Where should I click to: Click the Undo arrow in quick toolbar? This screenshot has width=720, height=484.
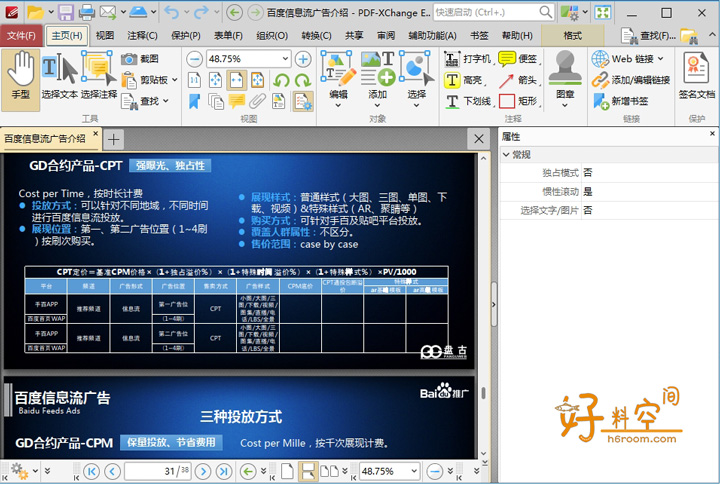(172, 12)
